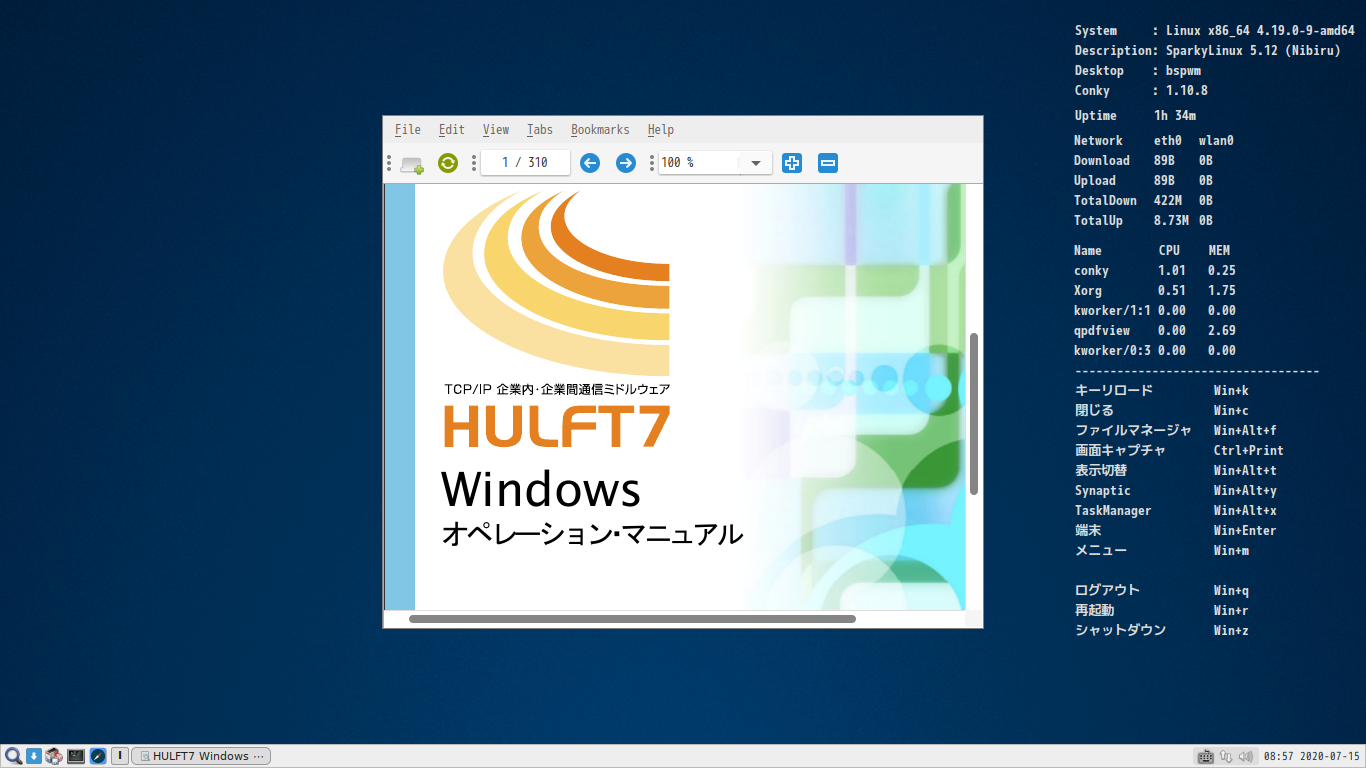1366x768 pixels.
Task: Click the TCP/IP 企業内・企業間通信ミドルウェア text
Action: tap(557, 389)
